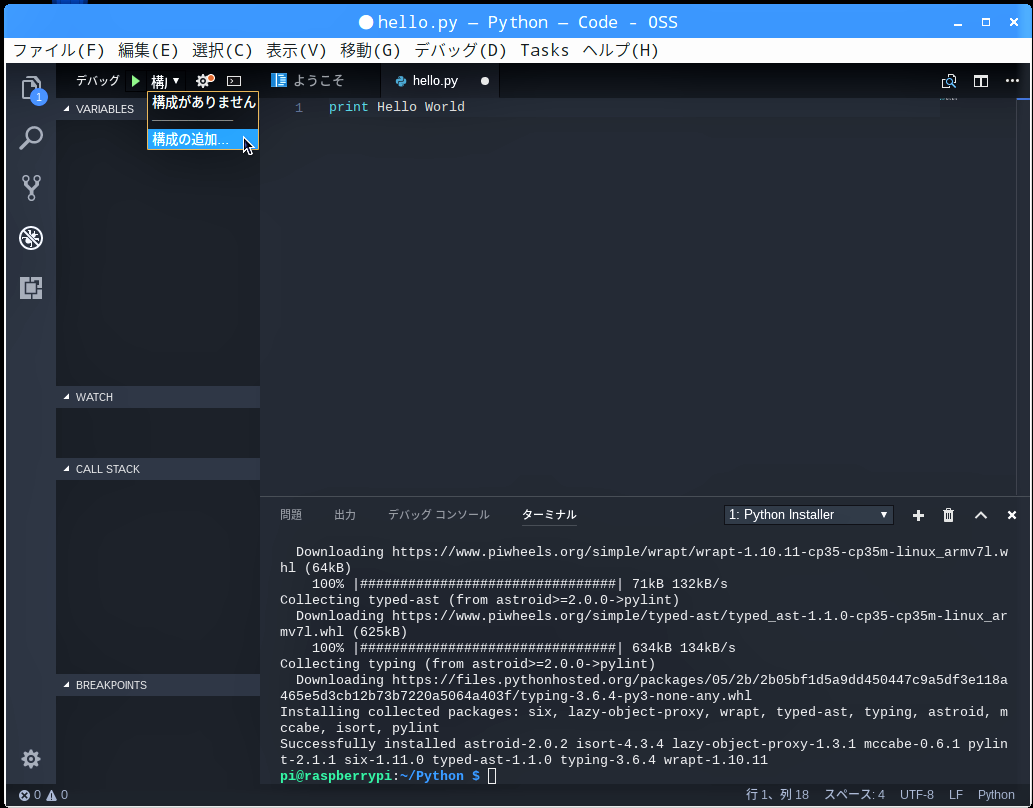Screen dimensions: 1033x808
Task: Click the print Hello World code line
Action: pyautogui.click(x=397, y=107)
